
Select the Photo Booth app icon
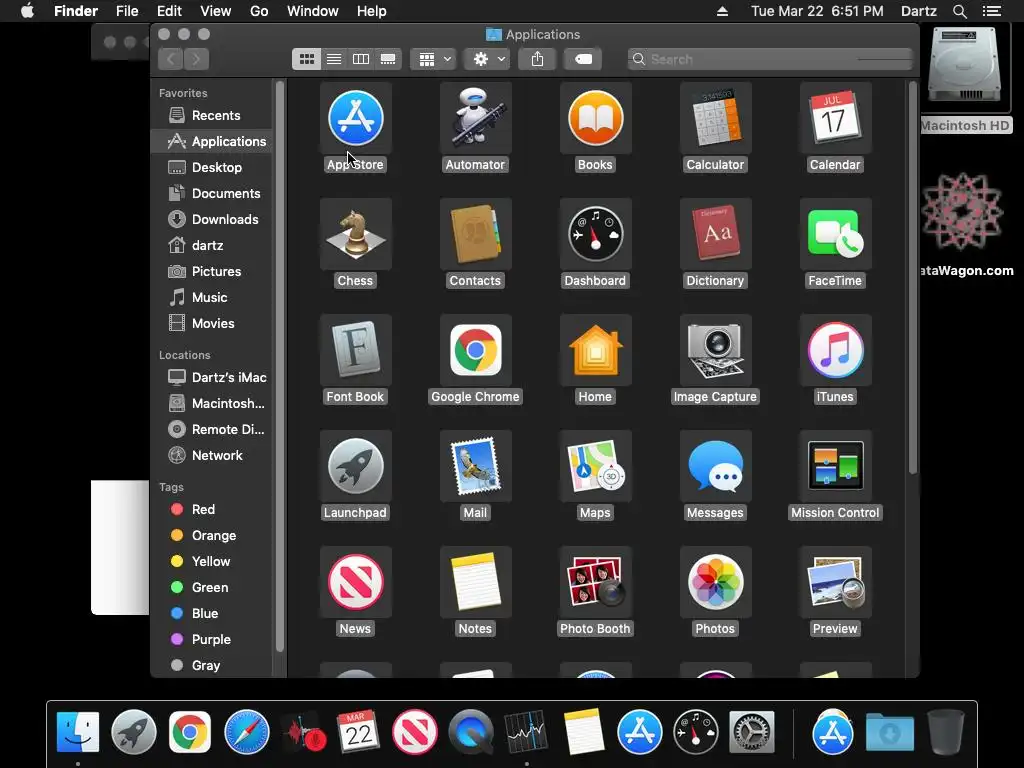coord(595,583)
